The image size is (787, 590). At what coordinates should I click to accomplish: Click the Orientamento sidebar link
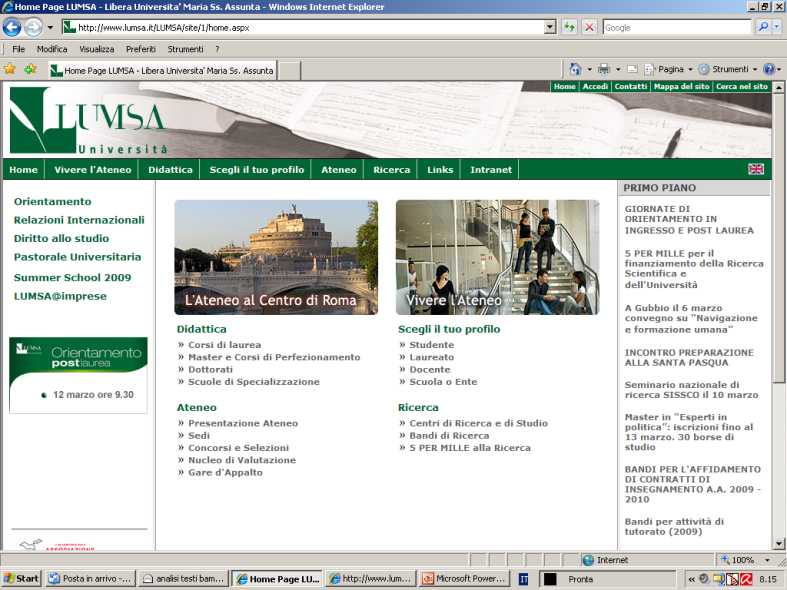pyautogui.click(x=53, y=202)
